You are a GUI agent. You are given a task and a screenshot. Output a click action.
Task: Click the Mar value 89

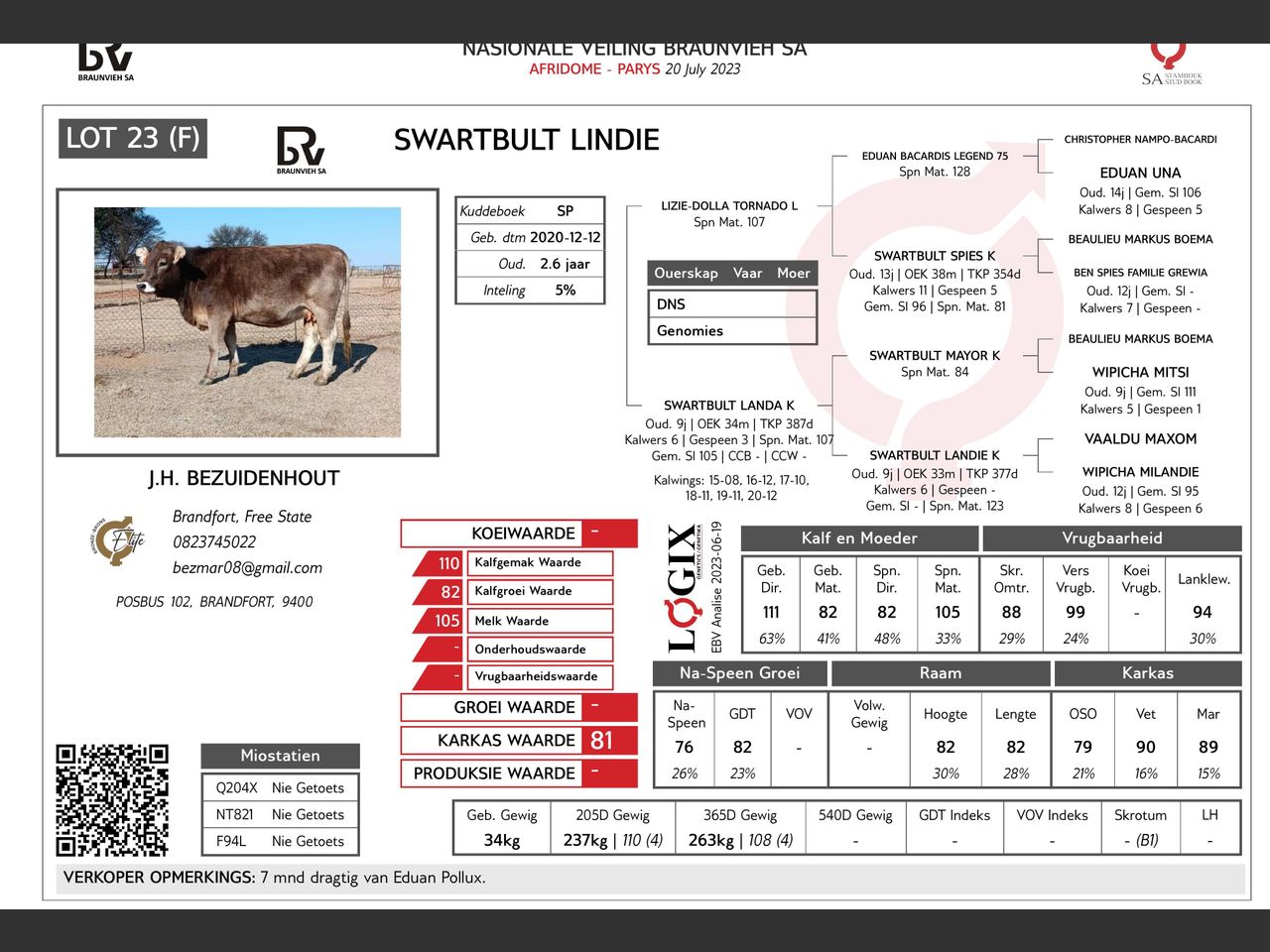coord(1207,747)
